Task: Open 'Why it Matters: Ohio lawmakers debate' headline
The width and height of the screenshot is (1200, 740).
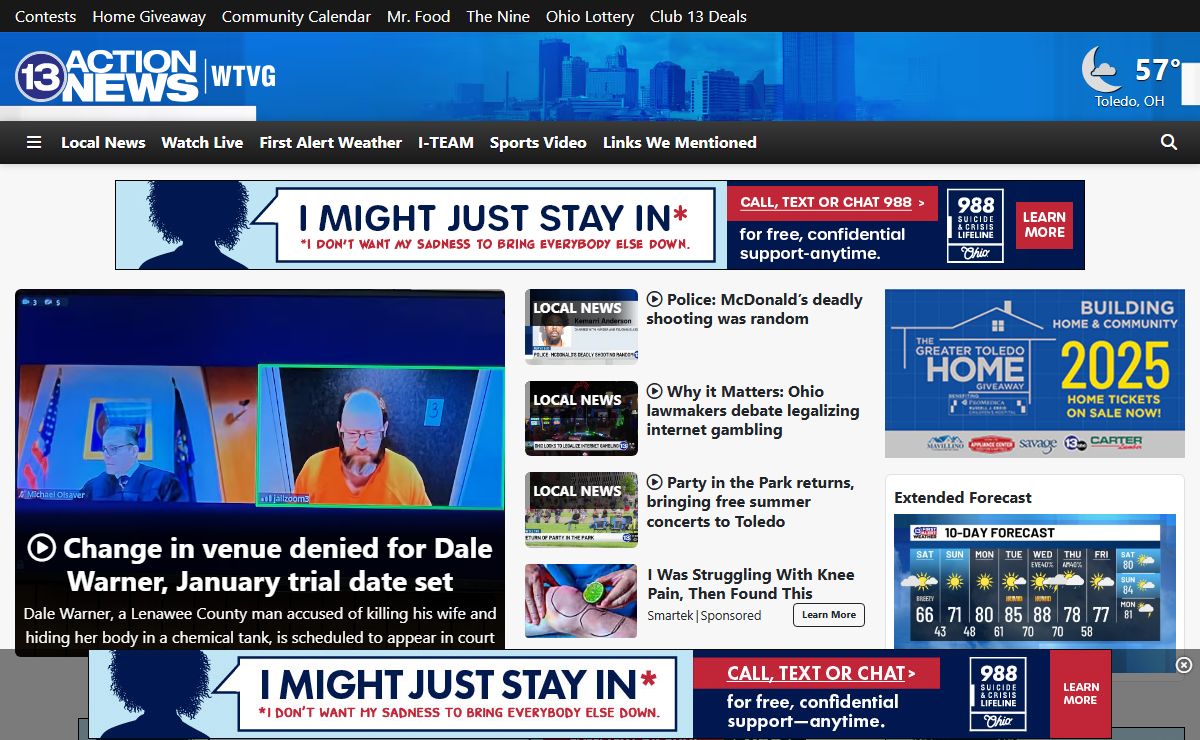Action: click(x=753, y=410)
